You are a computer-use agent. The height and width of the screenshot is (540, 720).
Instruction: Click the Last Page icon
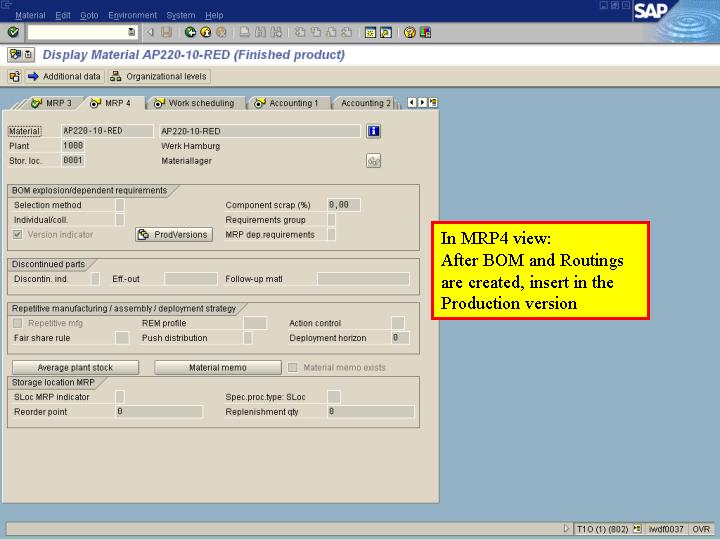pyautogui.click(x=347, y=32)
